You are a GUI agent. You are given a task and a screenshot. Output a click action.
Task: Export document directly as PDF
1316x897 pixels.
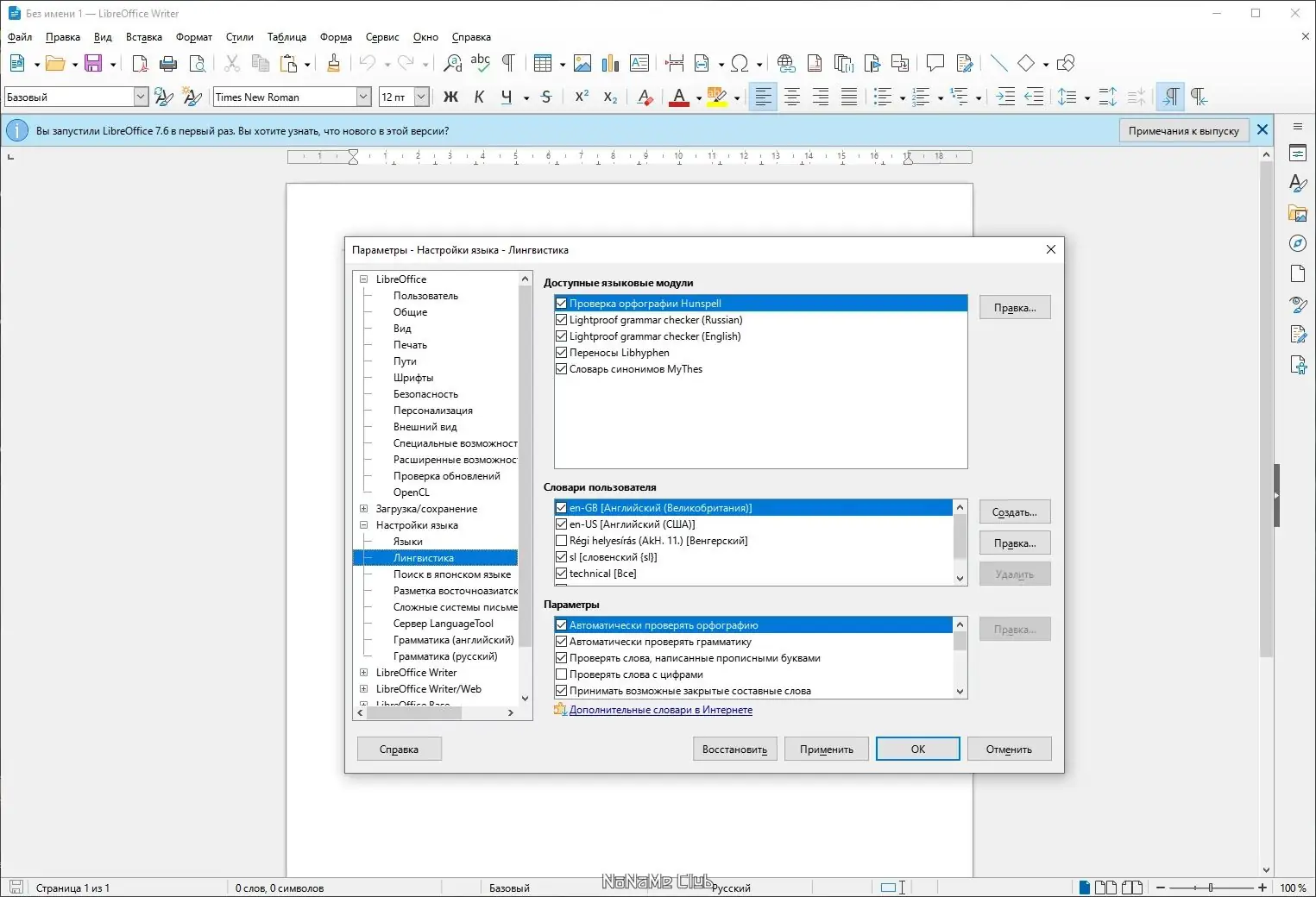pos(140,63)
